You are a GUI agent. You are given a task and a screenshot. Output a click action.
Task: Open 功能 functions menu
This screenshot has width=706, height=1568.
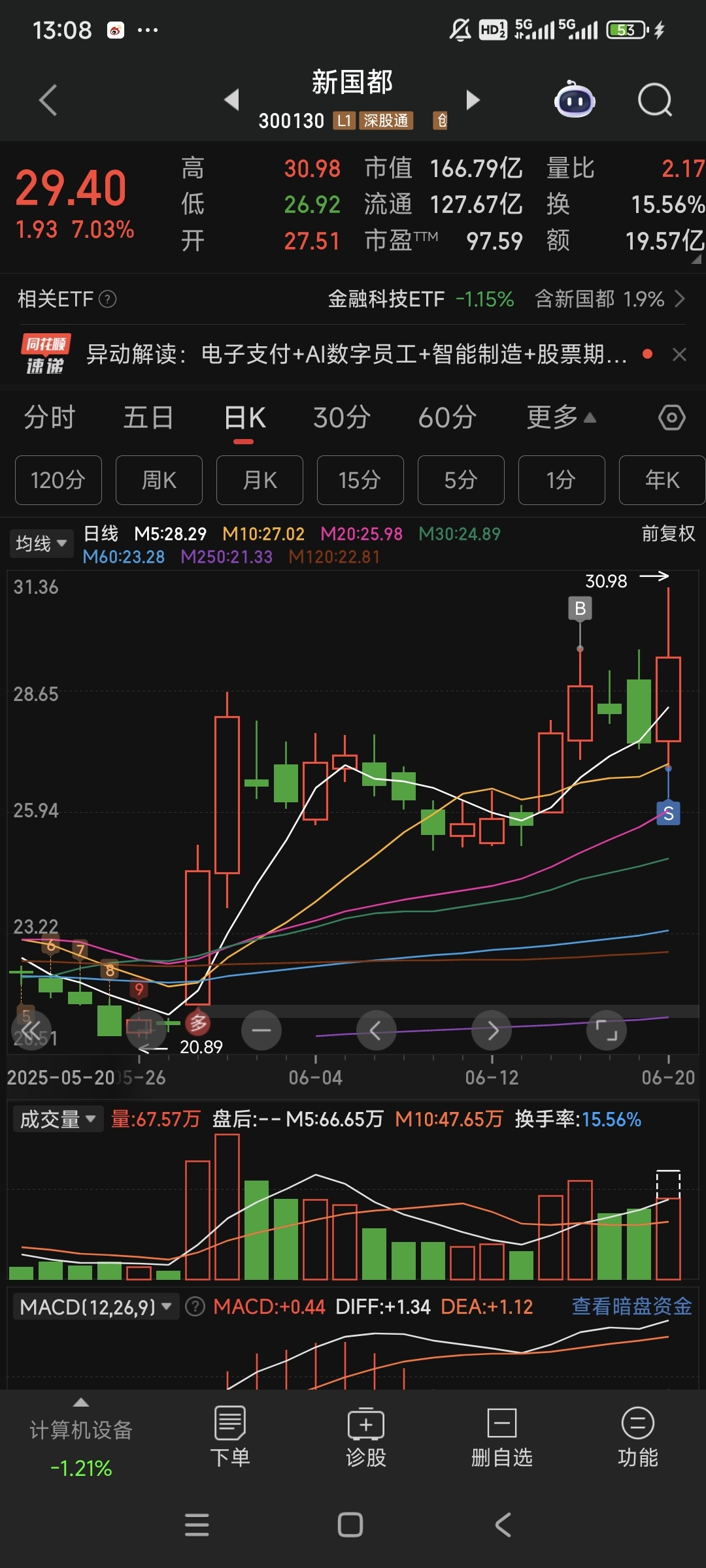tap(638, 1437)
